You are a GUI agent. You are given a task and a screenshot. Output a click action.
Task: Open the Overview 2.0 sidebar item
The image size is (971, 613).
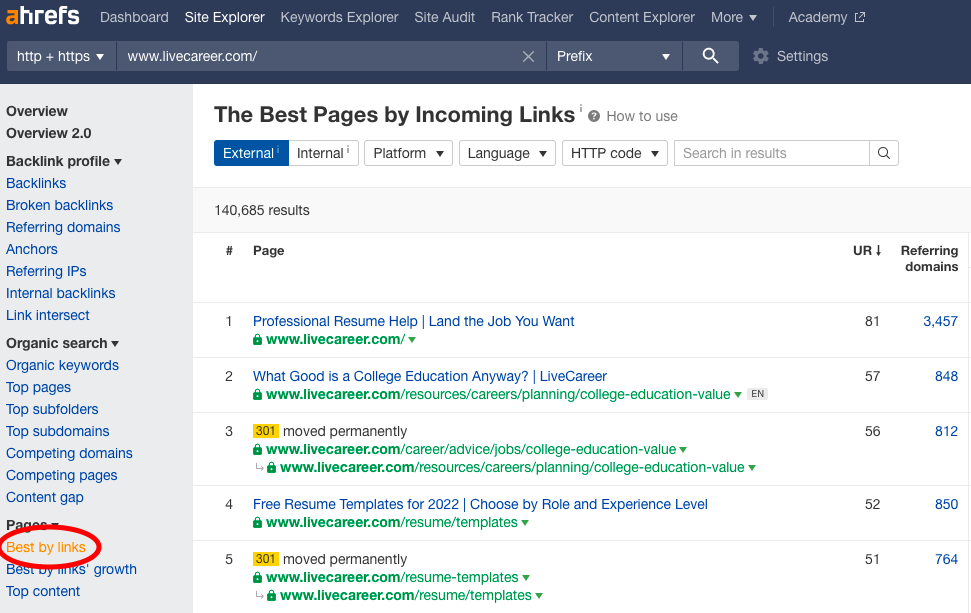pyautogui.click(x=48, y=133)
